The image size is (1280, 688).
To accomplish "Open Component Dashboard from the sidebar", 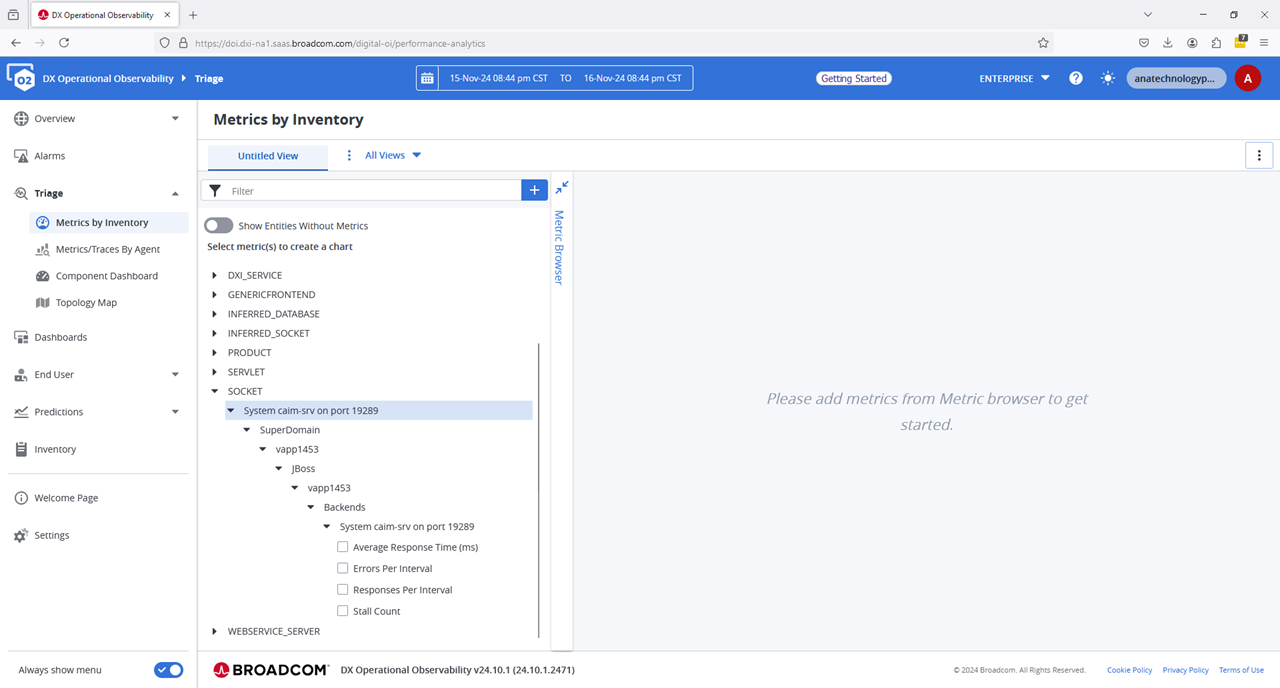I will pos(106,276).
